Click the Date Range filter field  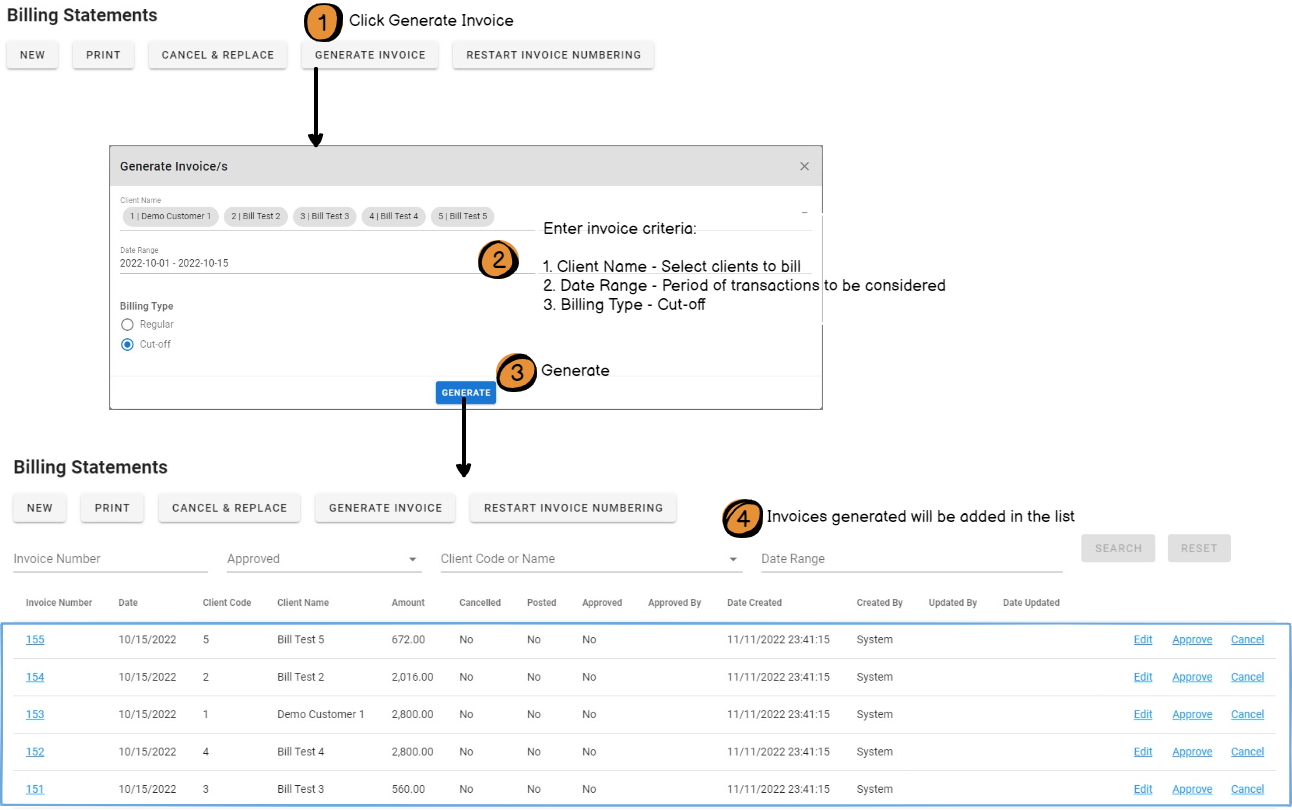[x=910, y=559]
